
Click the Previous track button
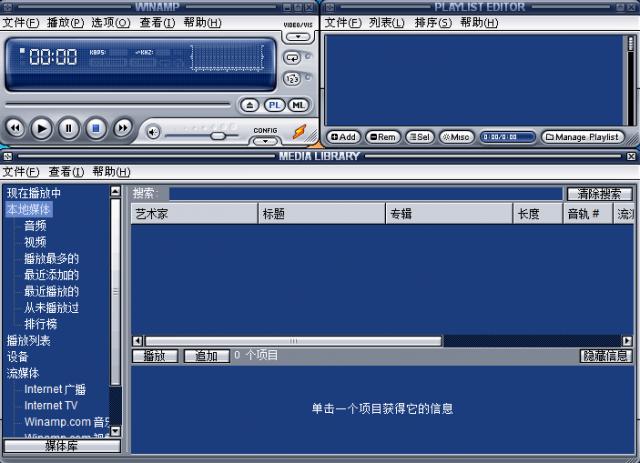tap(15, 128)
